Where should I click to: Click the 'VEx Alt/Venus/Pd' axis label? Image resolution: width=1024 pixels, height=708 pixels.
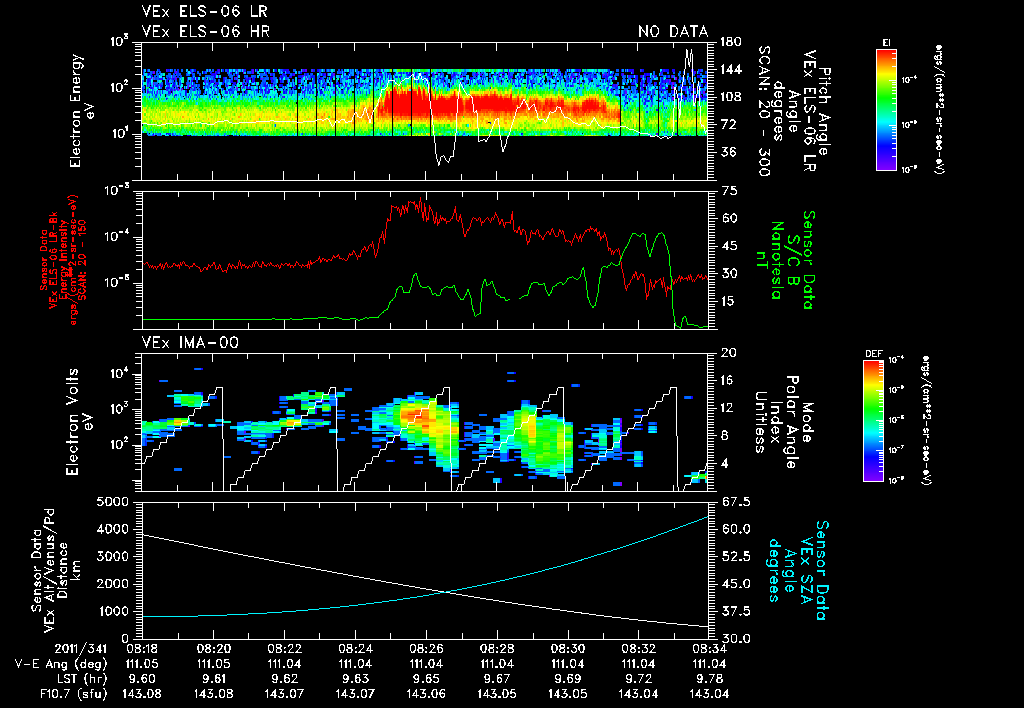[50, 571]
